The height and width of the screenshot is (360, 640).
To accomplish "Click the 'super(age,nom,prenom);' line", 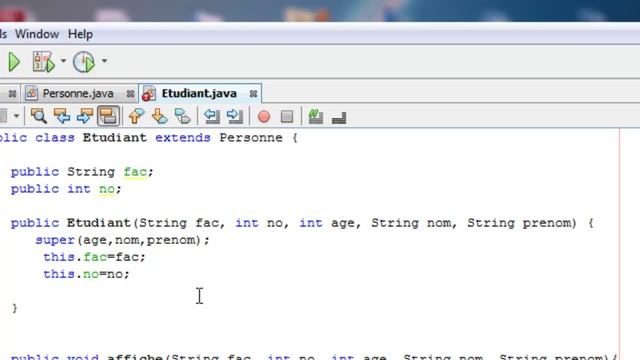I will point(122,240).
